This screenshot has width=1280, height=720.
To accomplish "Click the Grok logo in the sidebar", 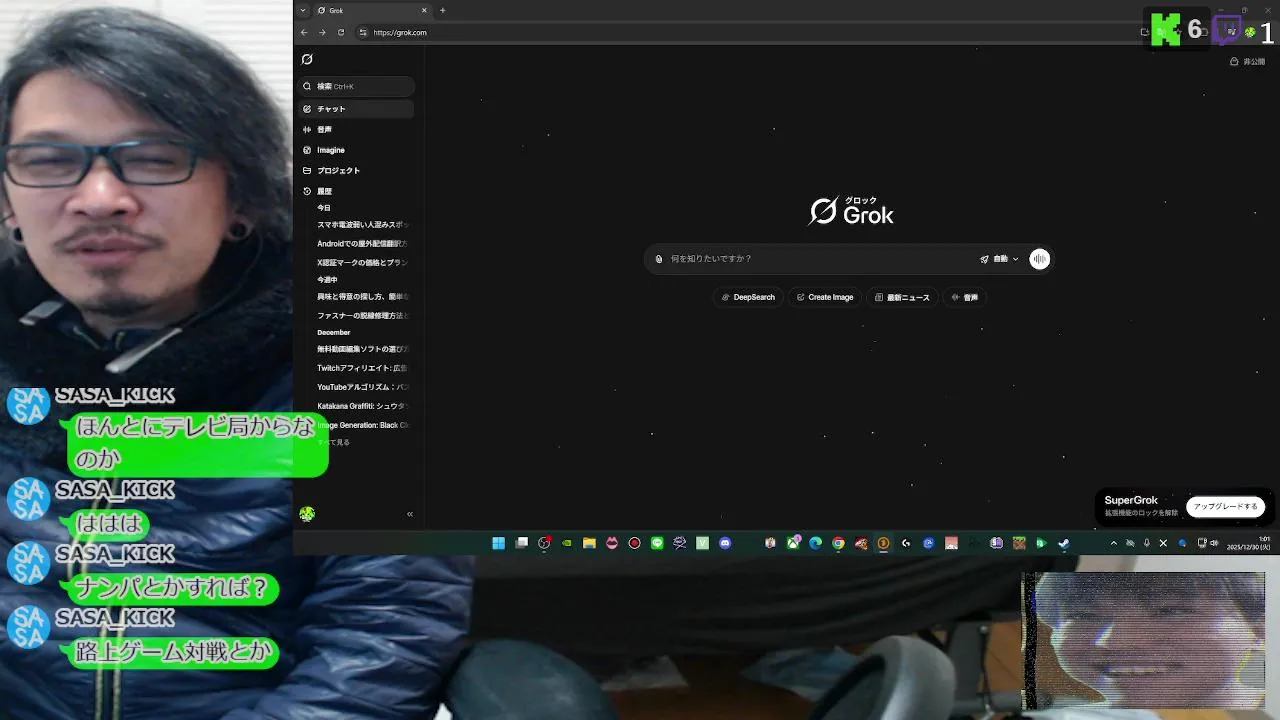I will (307, 59).
